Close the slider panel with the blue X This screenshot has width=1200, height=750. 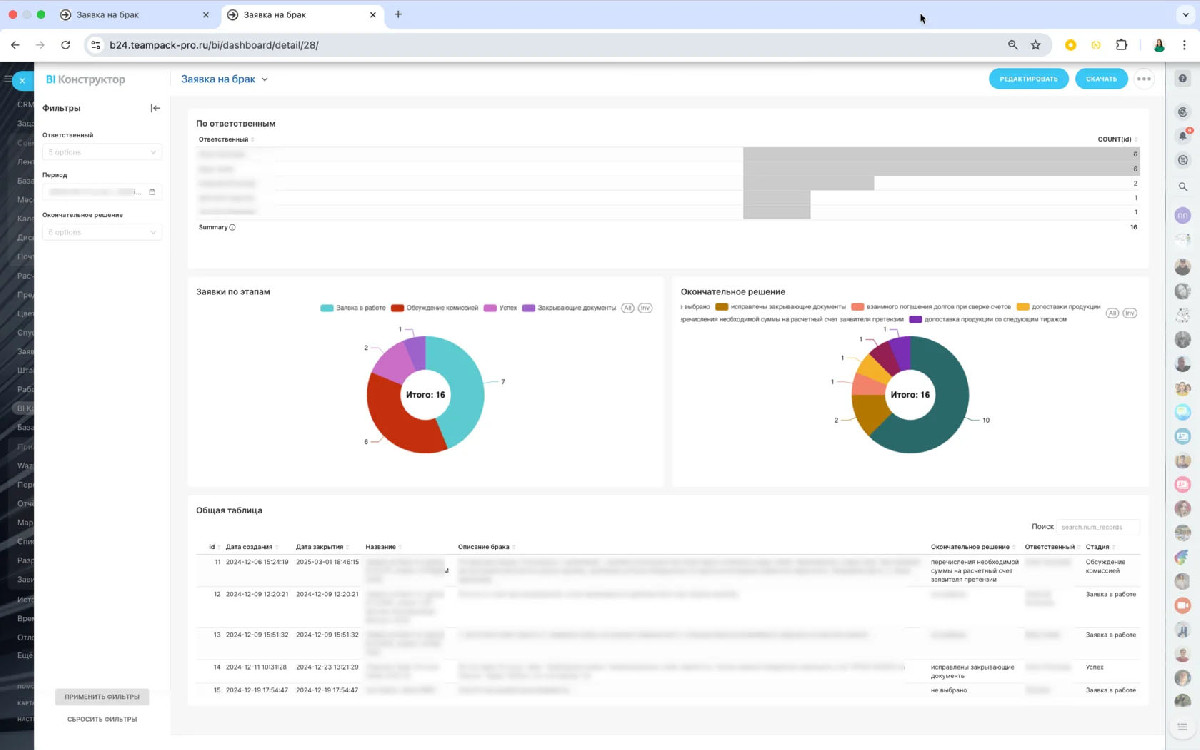22,80
